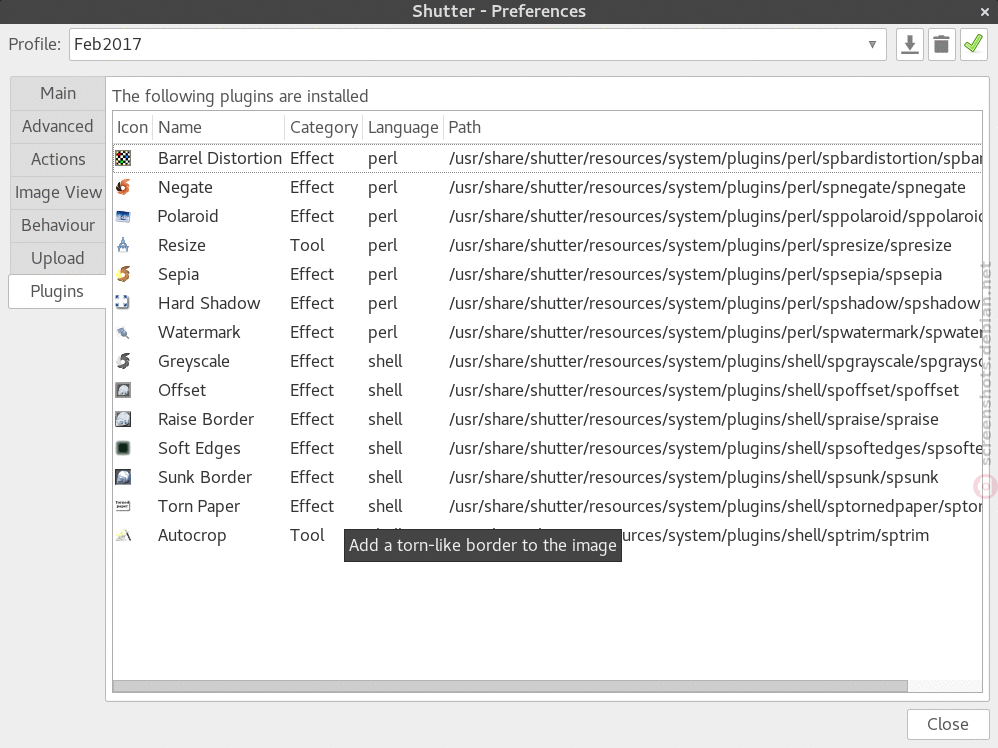Apply profile with the green checkmark icon
Viewport: 998px width, 748px height.
(973, 45)
